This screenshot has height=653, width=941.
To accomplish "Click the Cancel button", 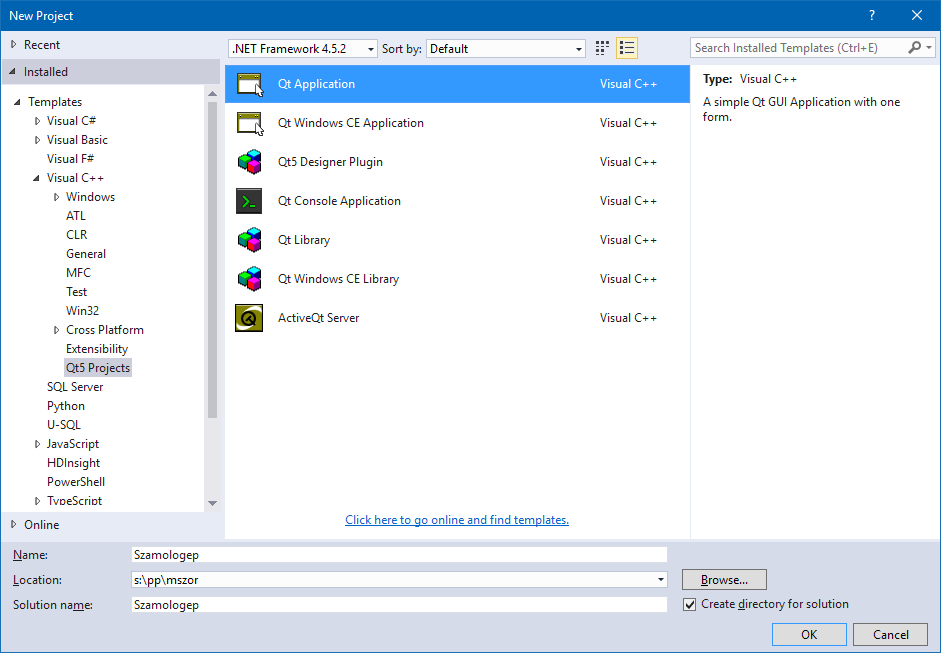I will click(x=891, y=634).
